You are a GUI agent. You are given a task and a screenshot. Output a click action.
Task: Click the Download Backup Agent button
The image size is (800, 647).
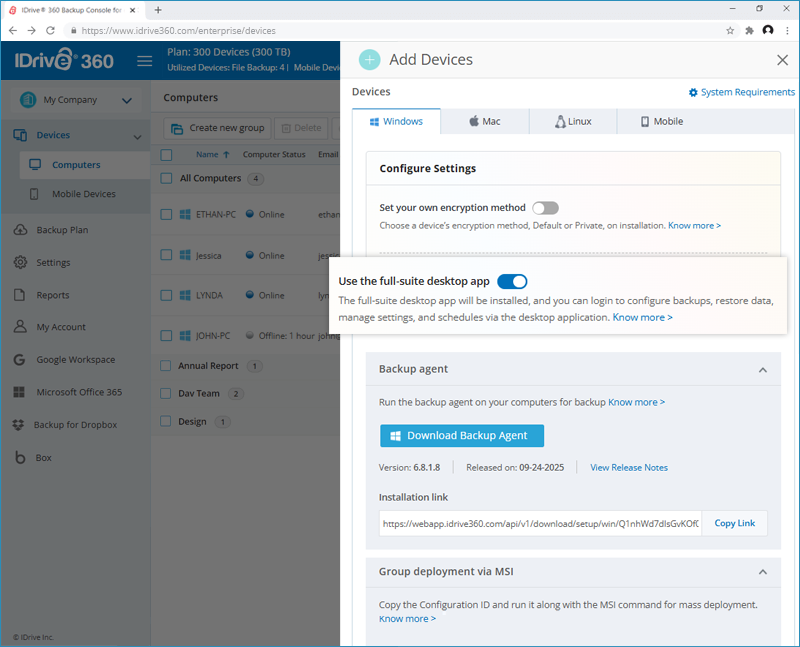point(461,436)
